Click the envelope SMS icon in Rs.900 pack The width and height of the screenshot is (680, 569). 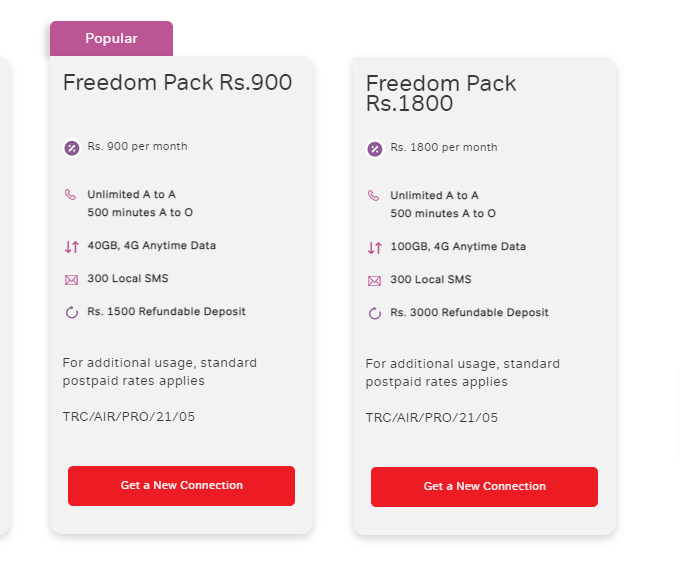(x=72, y=280)
